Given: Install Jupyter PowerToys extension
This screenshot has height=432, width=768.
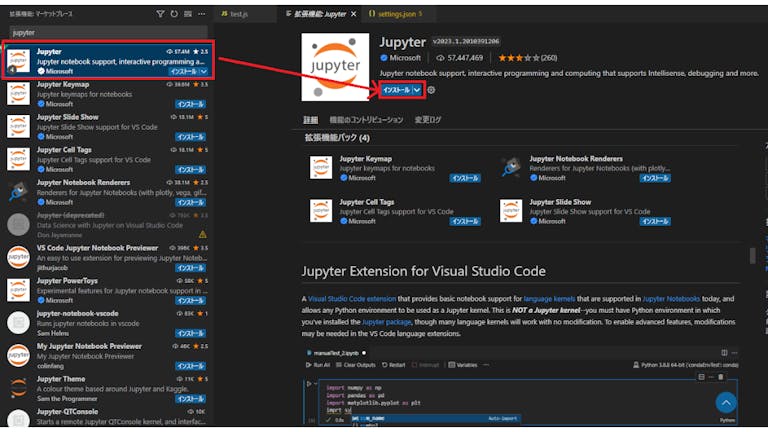Looking at the screenshot, I should click(191, 301).
